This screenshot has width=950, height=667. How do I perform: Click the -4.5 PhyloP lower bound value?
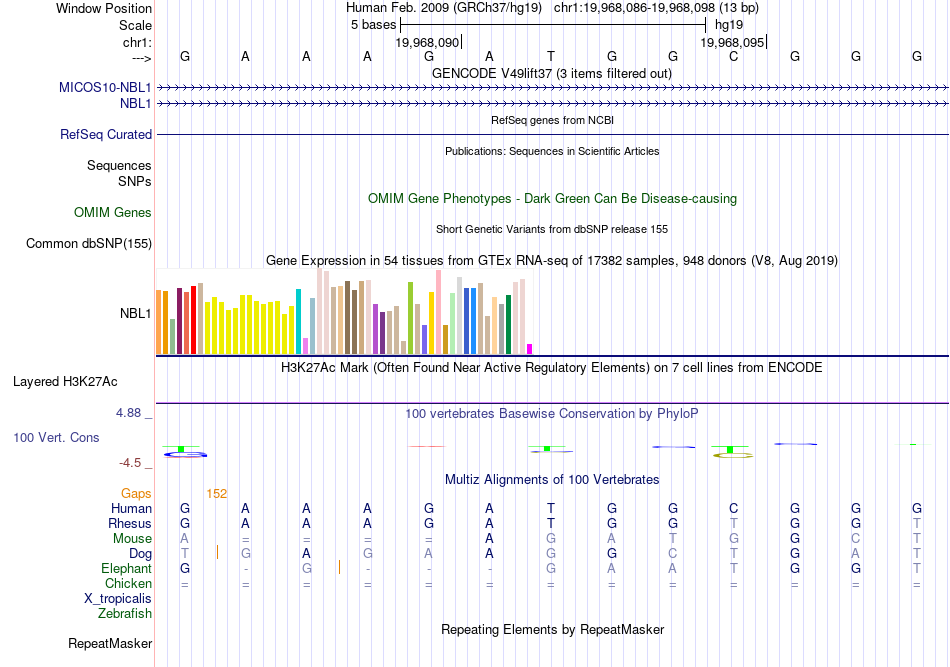(x=130, y=463)
